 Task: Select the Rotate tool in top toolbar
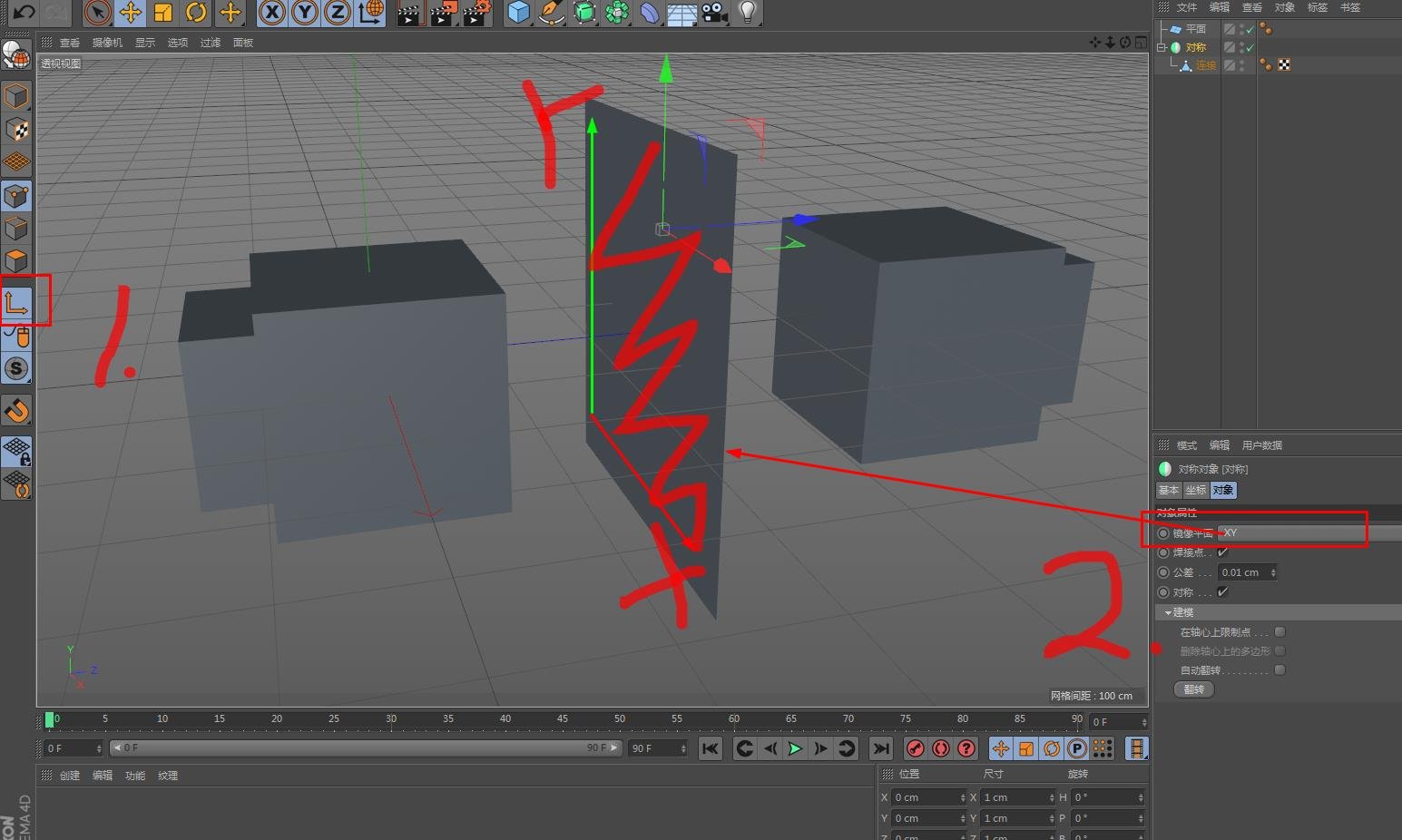pyautogui.click(x=196, y=13)
